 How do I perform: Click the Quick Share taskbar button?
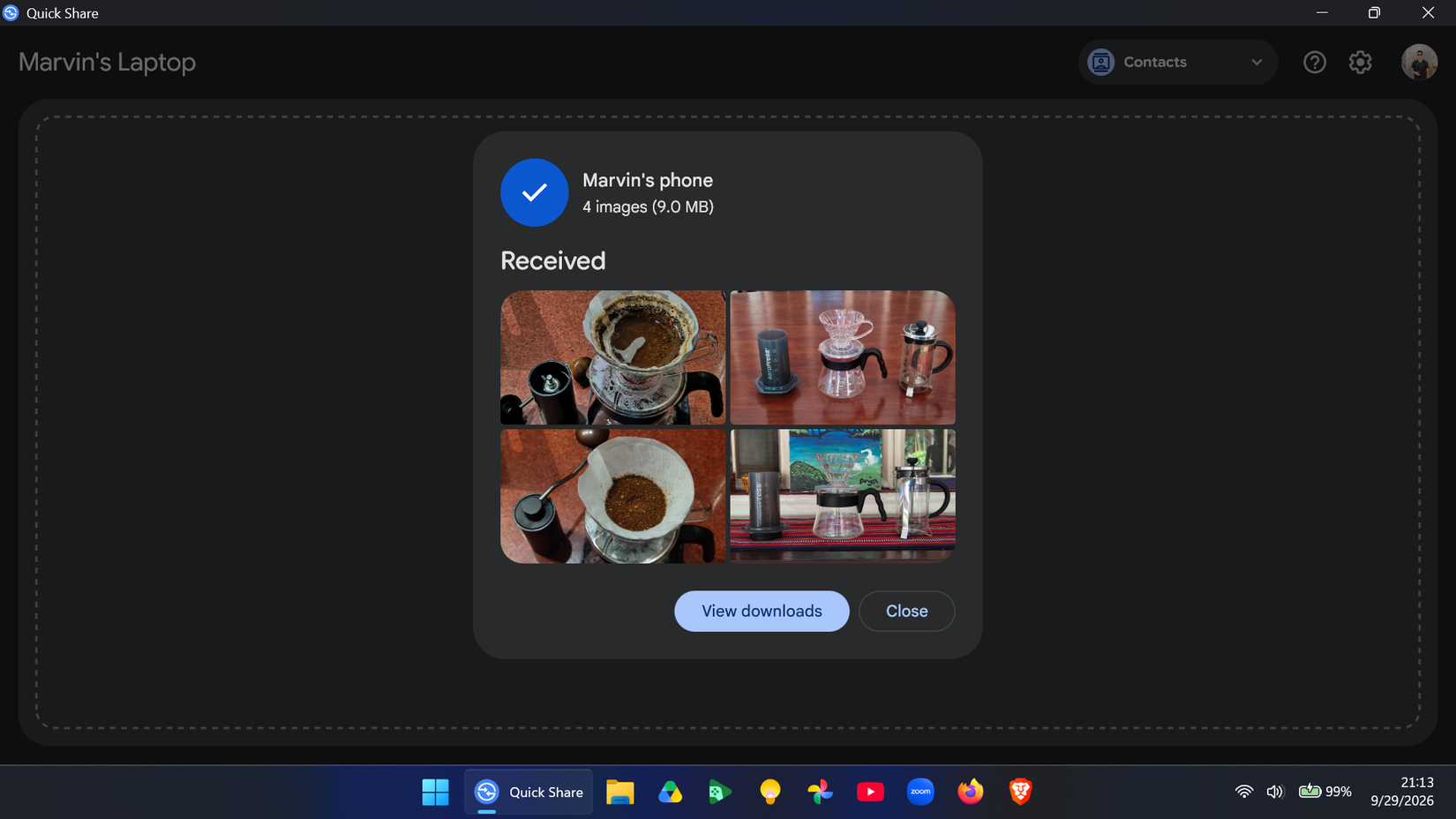[x=529, y=792]
